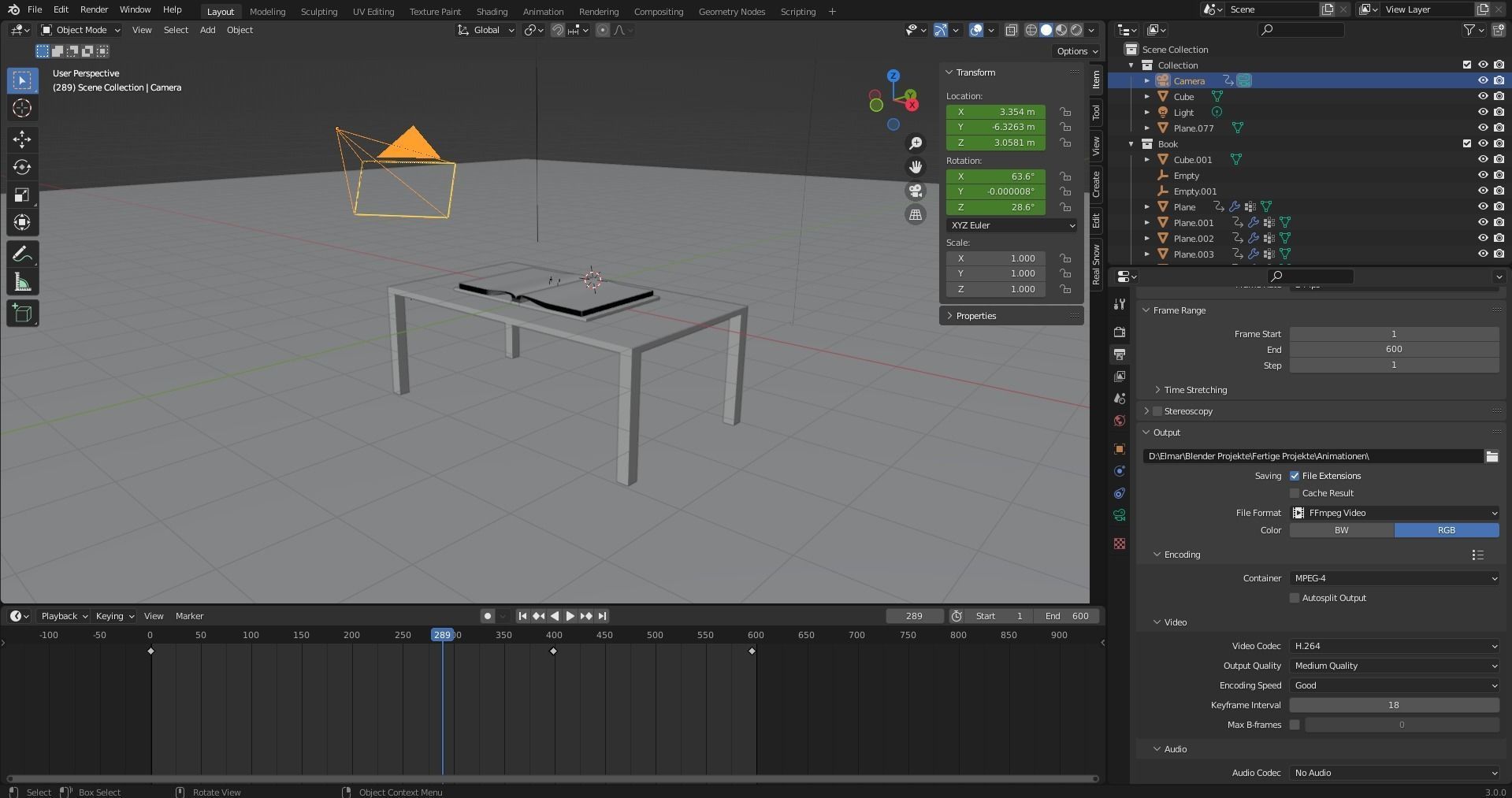The width and height of the screenshot is (1512, 798).
Task: Open the Video Codec H.264 dropdown
Action: (1394, 646)
